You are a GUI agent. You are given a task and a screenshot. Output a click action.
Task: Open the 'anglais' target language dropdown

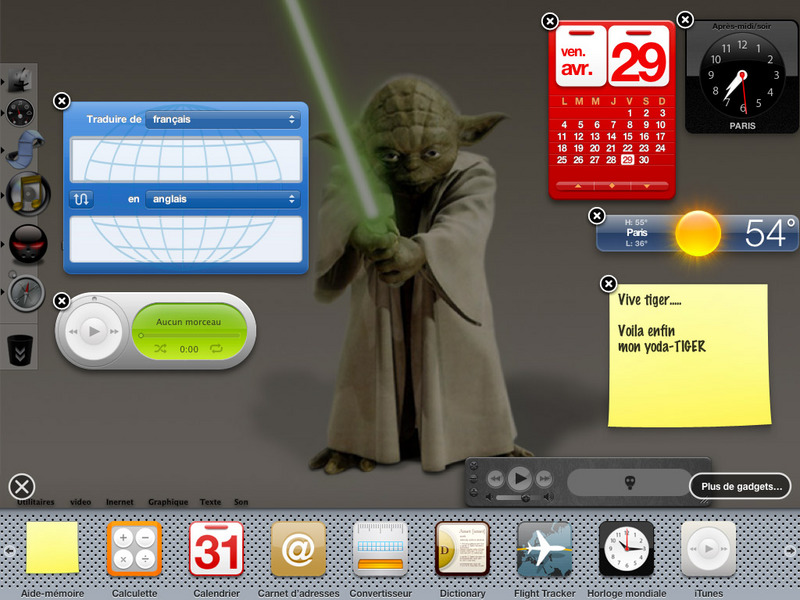(223, 199)
